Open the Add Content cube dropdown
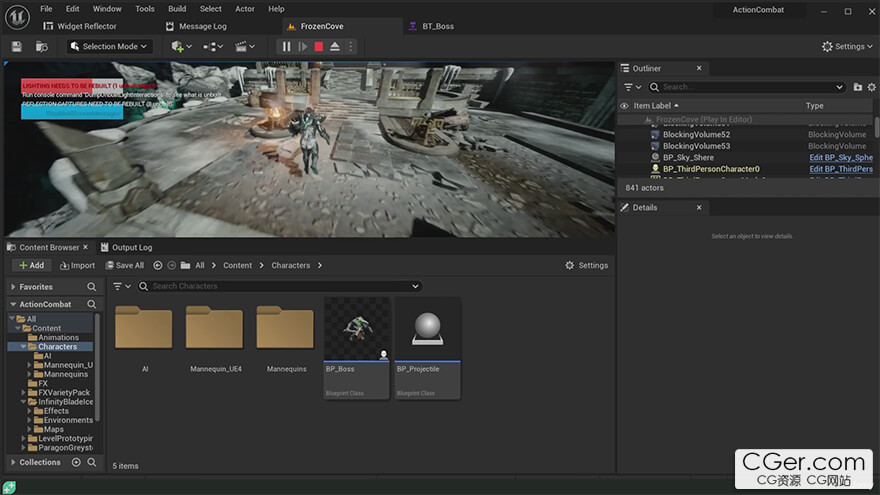Screen dimensions: 880x495 pyautogui.click(x=181, y=47)
